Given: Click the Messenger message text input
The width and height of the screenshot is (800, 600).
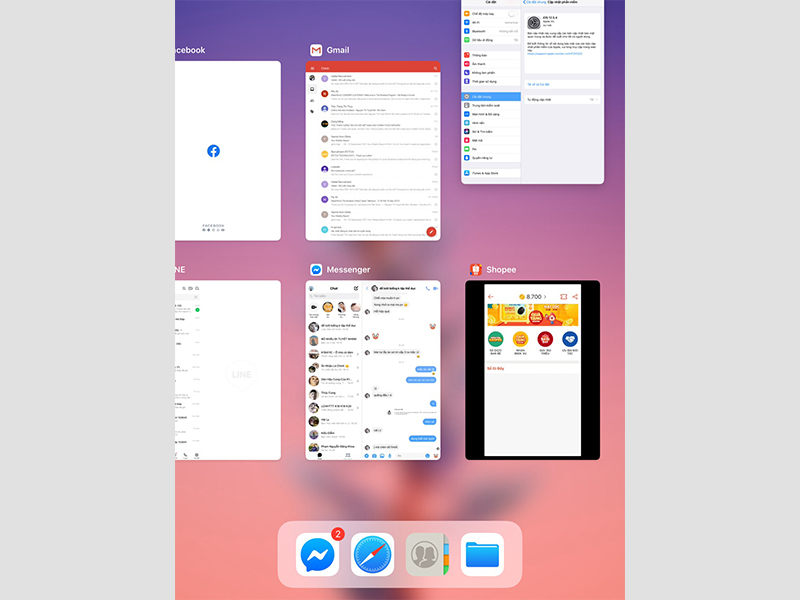Looking at the screenshot, I should coord(409,456).
